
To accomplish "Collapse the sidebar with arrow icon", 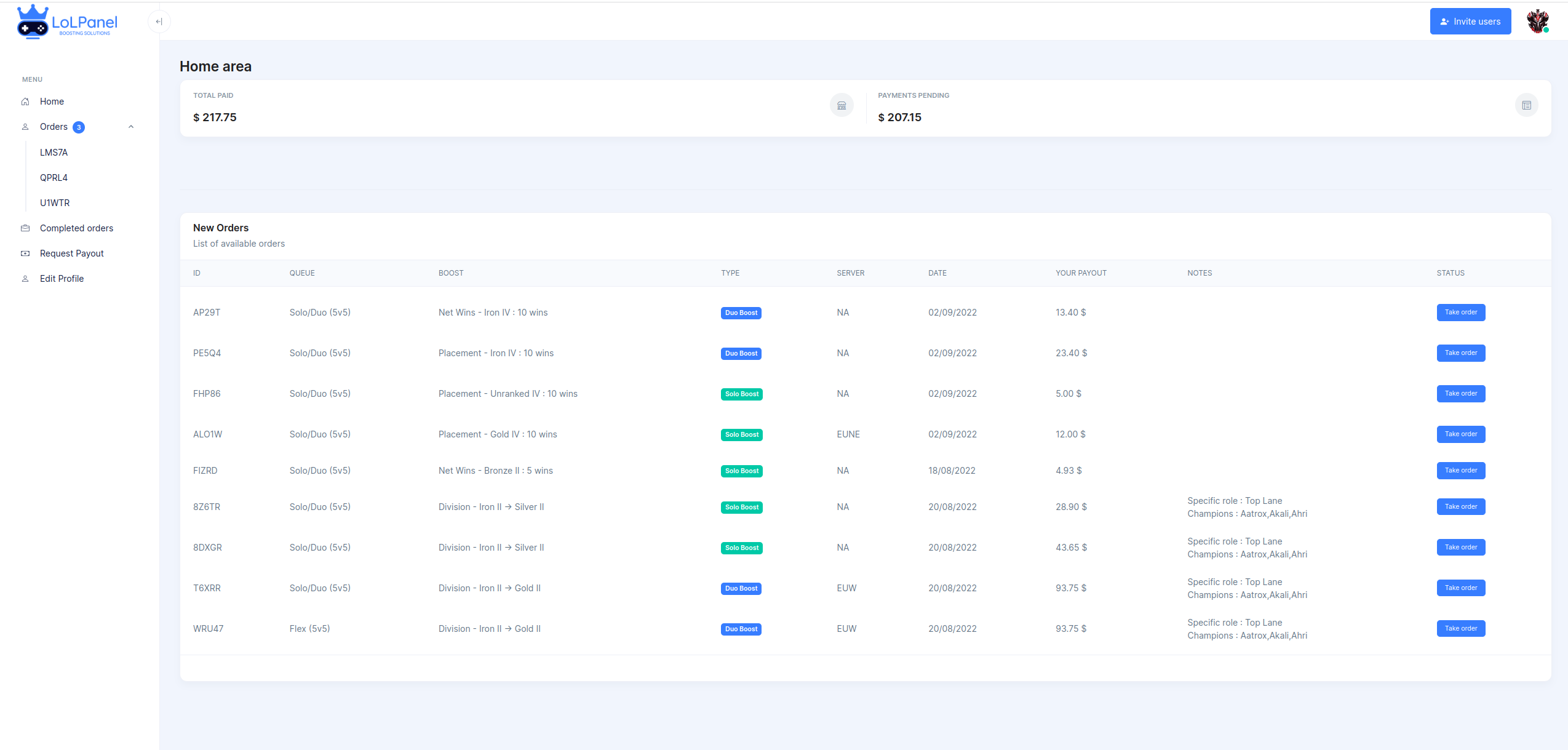I will point(159,22).
